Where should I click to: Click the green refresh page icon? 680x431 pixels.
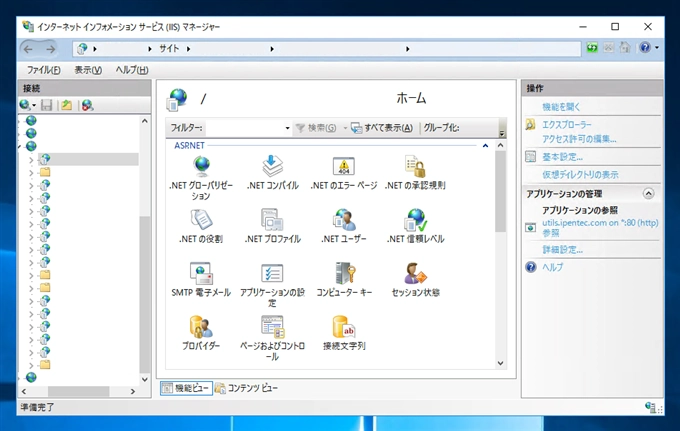(x=592, y=47)
